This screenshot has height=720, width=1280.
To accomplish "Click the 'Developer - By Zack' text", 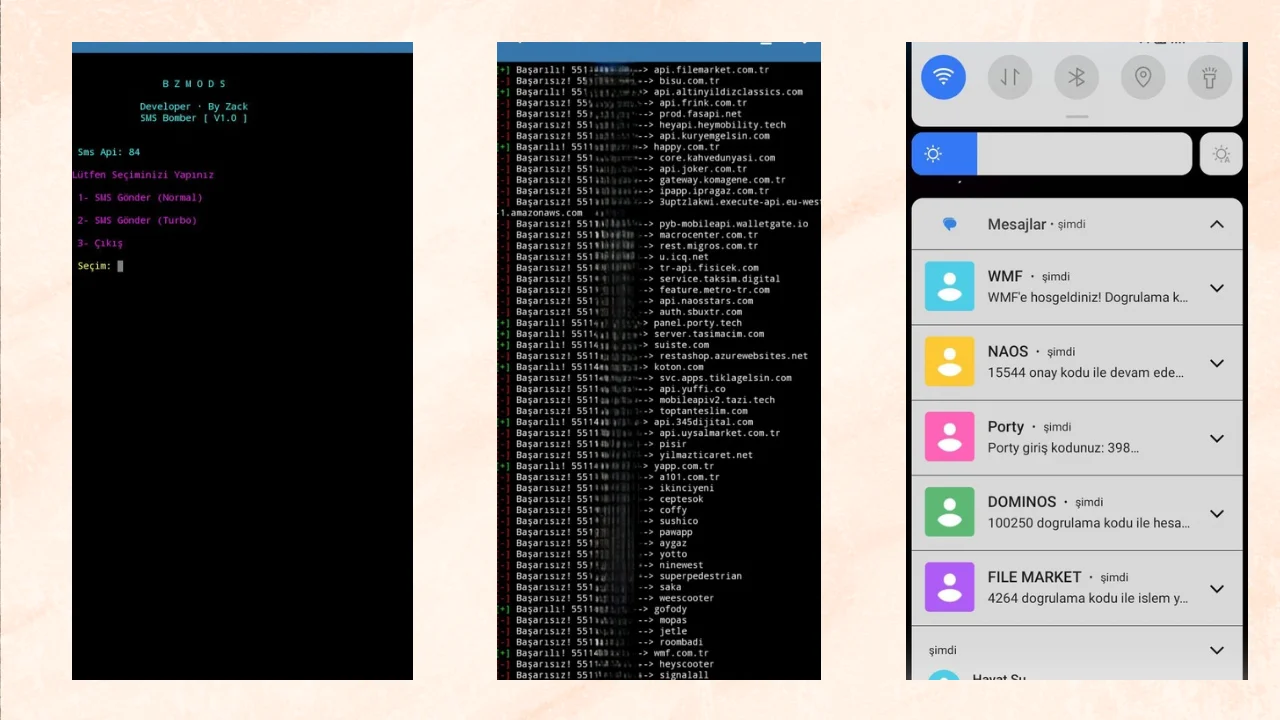I will pos(194,107).
